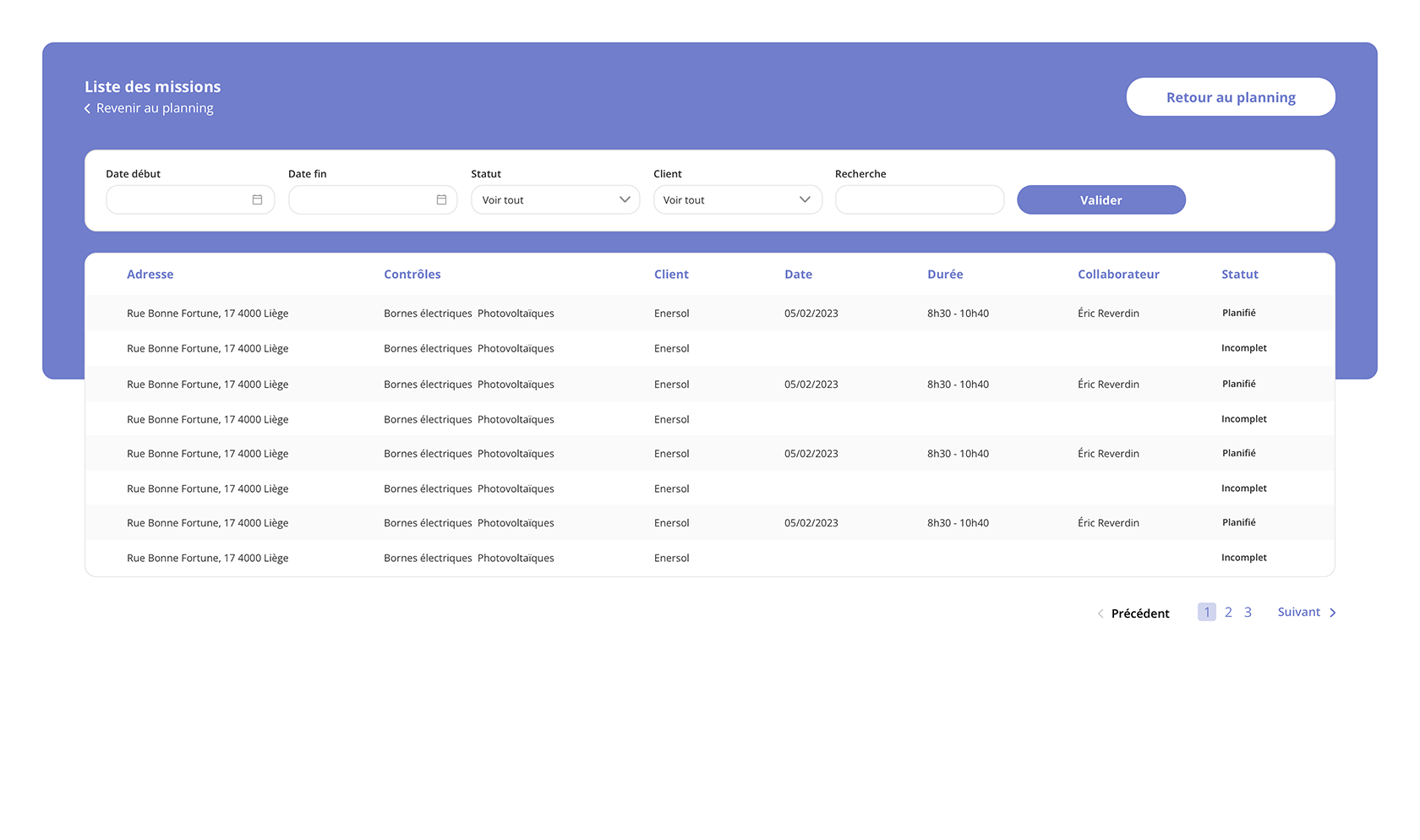Click the back chevron beside Revenir au planning
1420x840 pixels.
point(87,109)
